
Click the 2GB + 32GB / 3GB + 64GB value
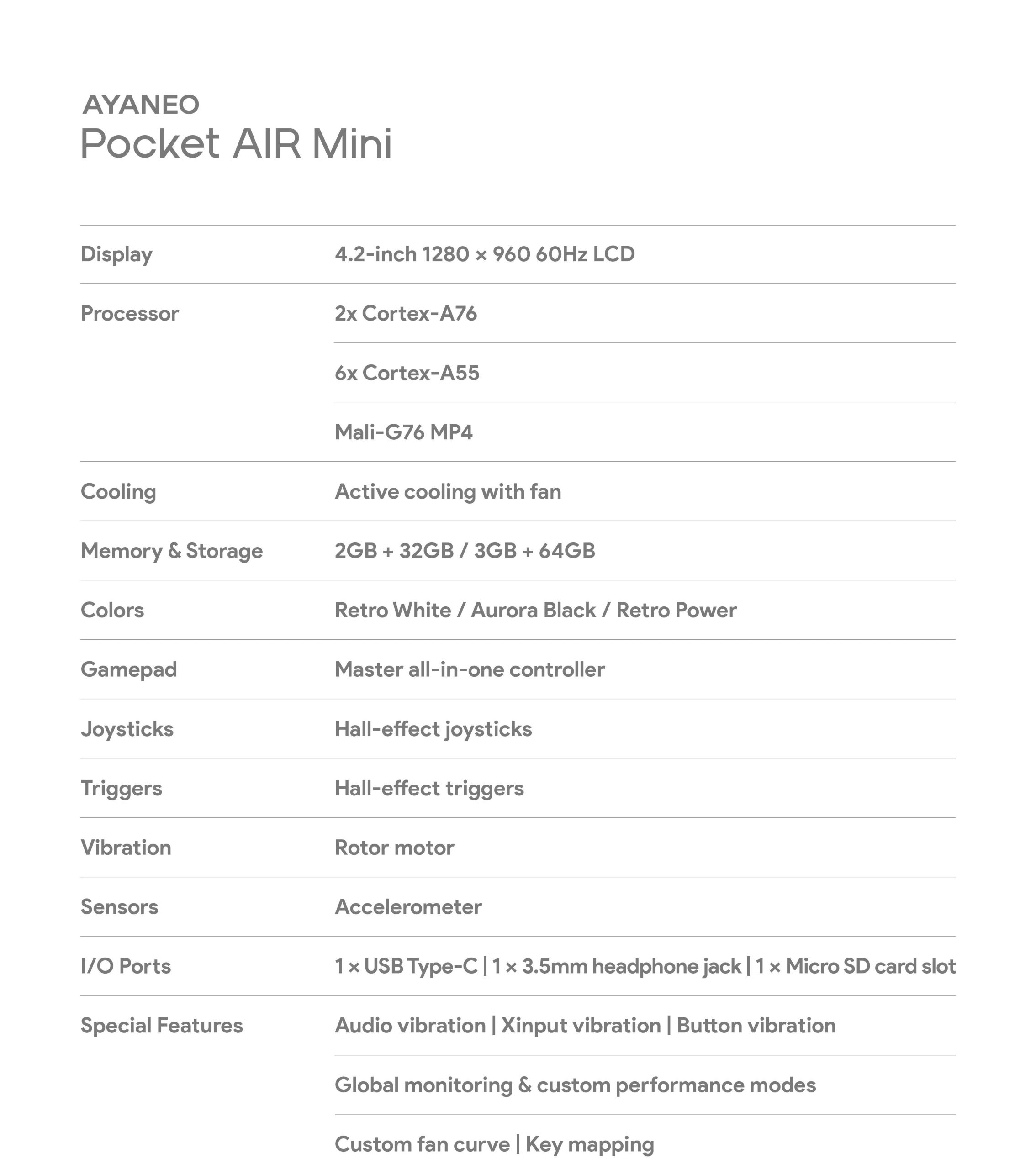tap(465, 551)
